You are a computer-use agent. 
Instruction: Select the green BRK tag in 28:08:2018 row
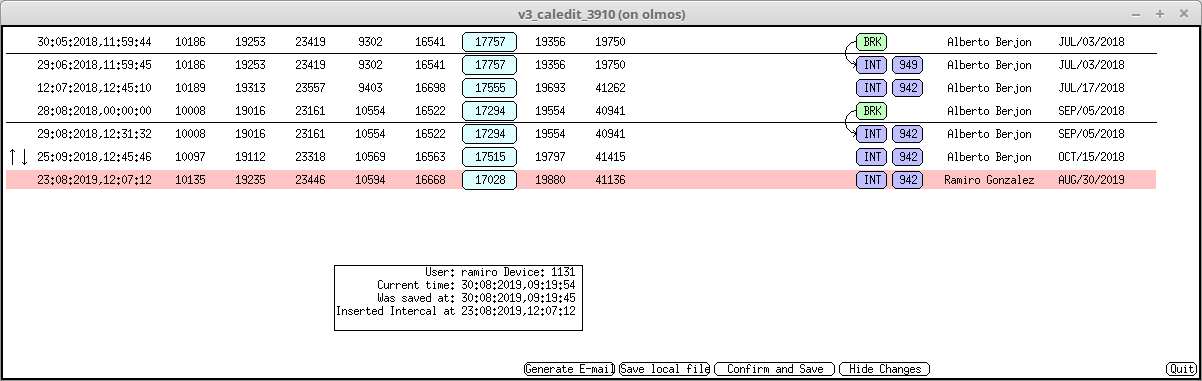tap(872, 111)
